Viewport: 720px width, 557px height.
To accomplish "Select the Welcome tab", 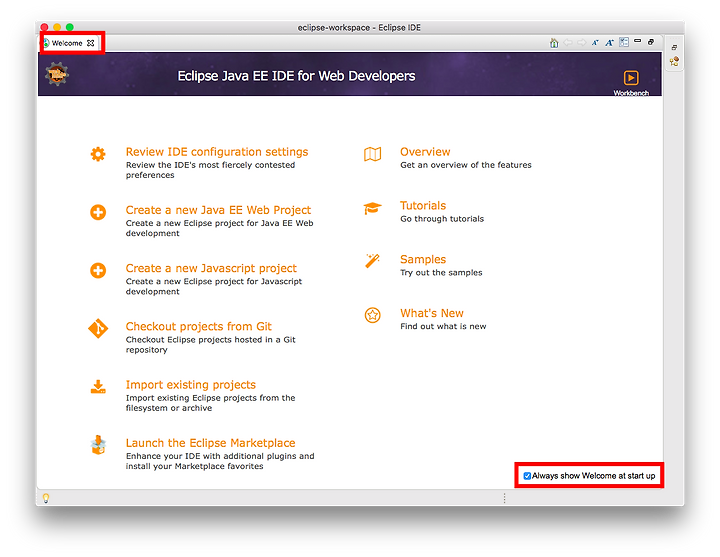I will (67, 43).
